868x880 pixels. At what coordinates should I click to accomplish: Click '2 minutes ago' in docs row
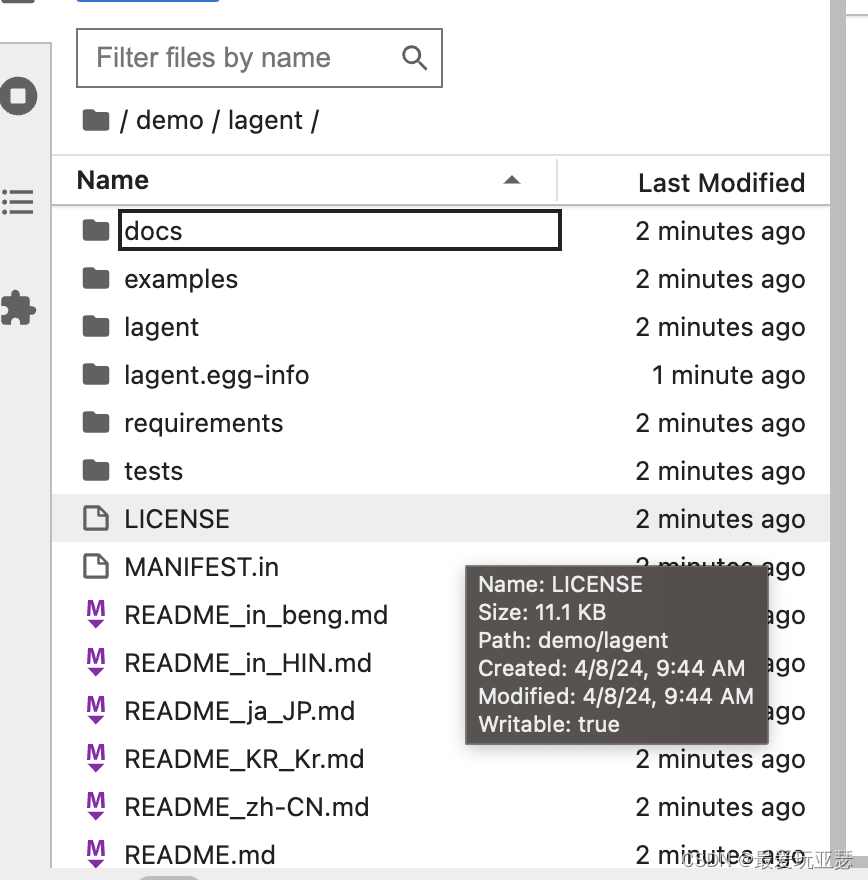pos(720,231)
